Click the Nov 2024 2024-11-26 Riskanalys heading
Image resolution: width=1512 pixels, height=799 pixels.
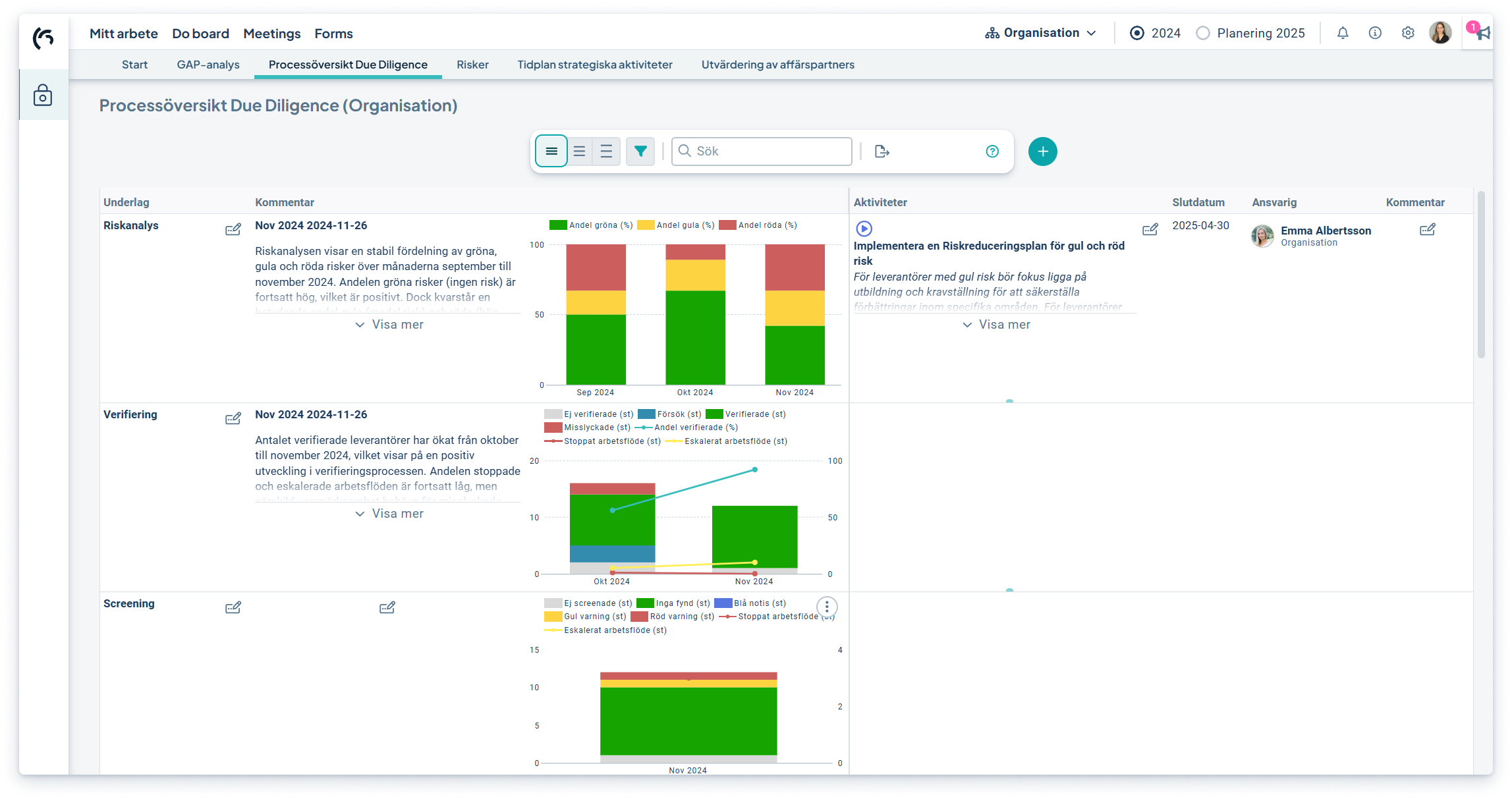(311, 225)
